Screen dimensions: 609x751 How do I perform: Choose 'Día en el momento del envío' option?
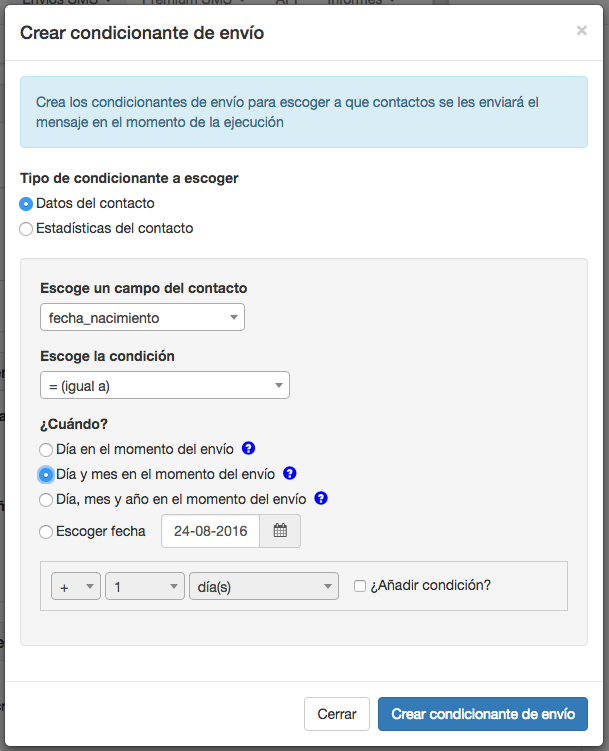pos(46,450)
